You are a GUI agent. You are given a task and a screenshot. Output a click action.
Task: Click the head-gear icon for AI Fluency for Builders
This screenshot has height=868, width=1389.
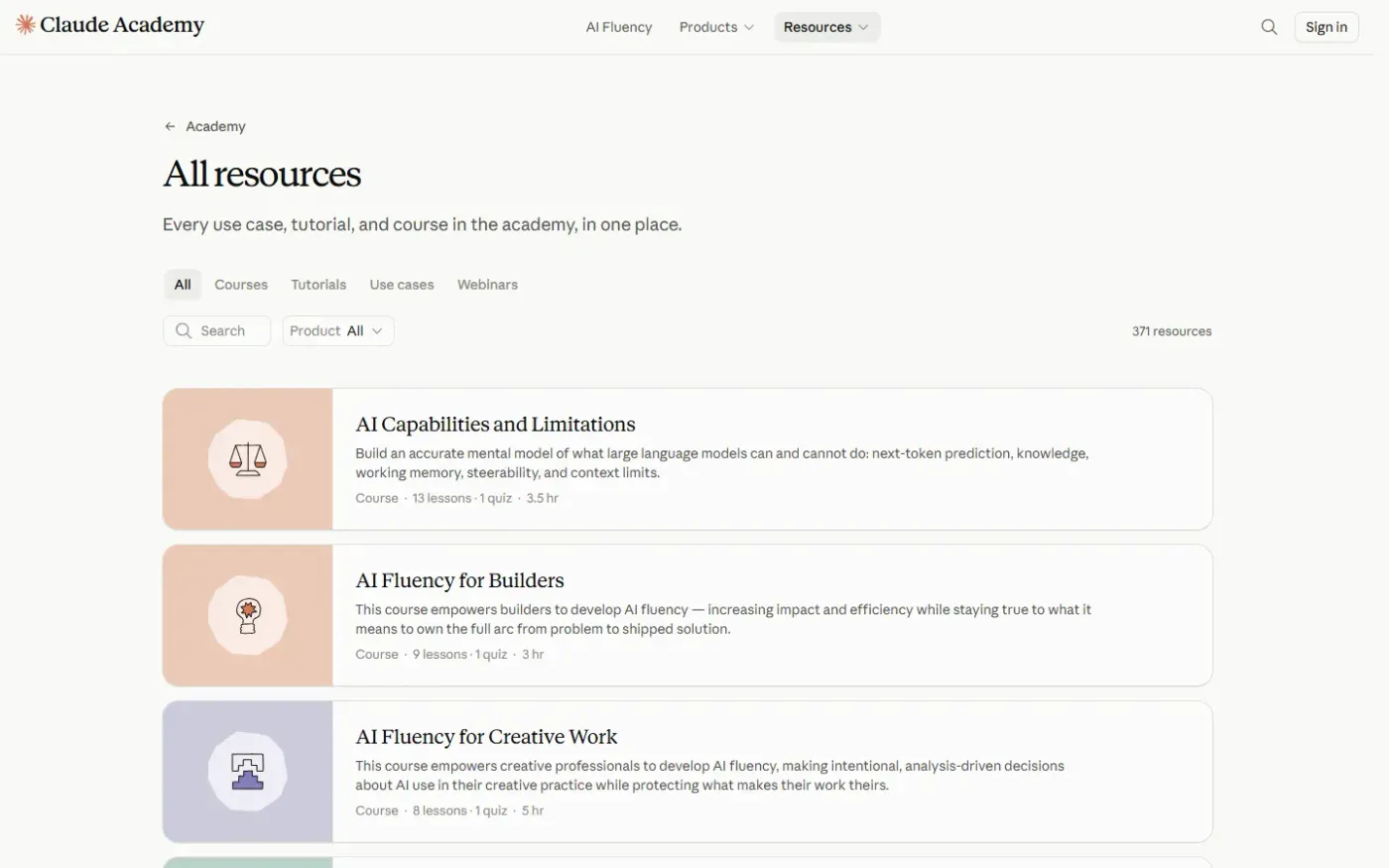coord(248,615)
